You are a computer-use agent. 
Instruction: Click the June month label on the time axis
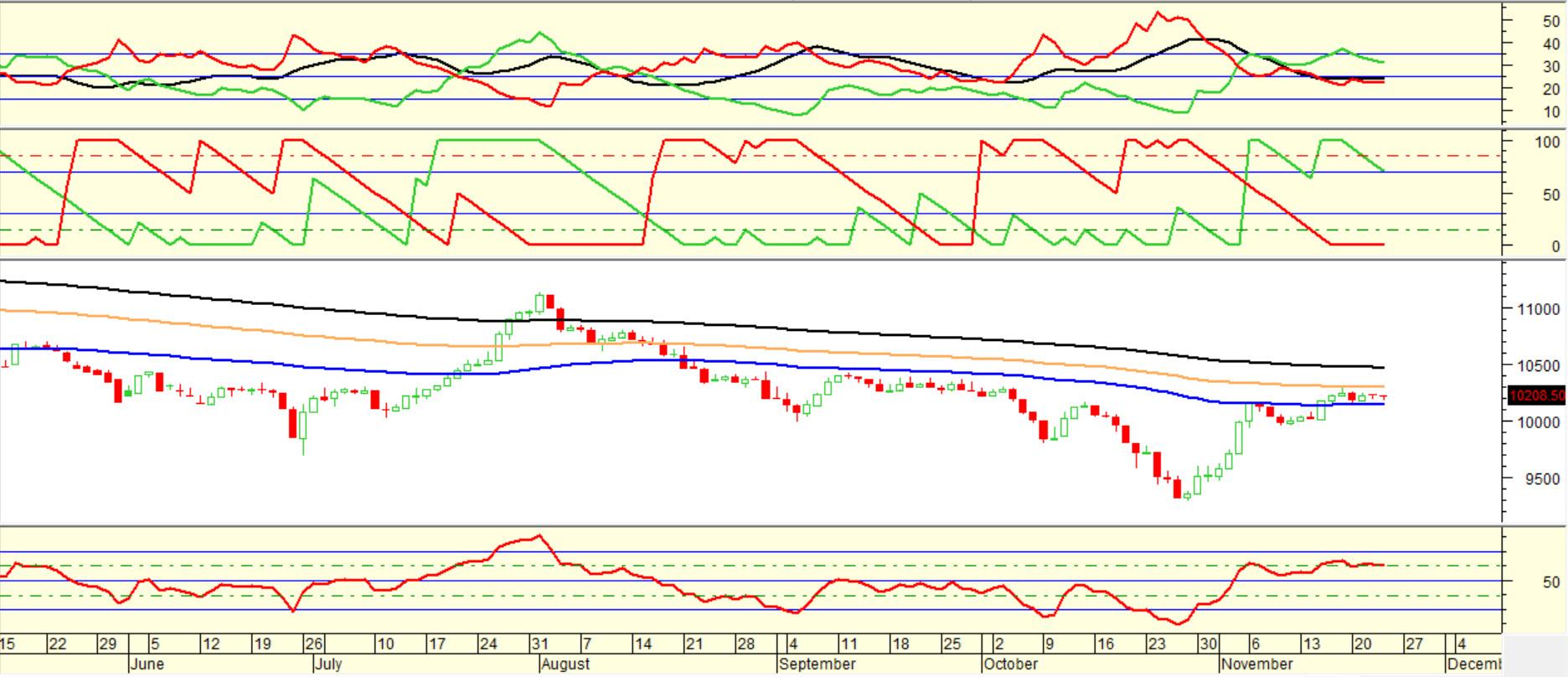[x=147, y=664]
